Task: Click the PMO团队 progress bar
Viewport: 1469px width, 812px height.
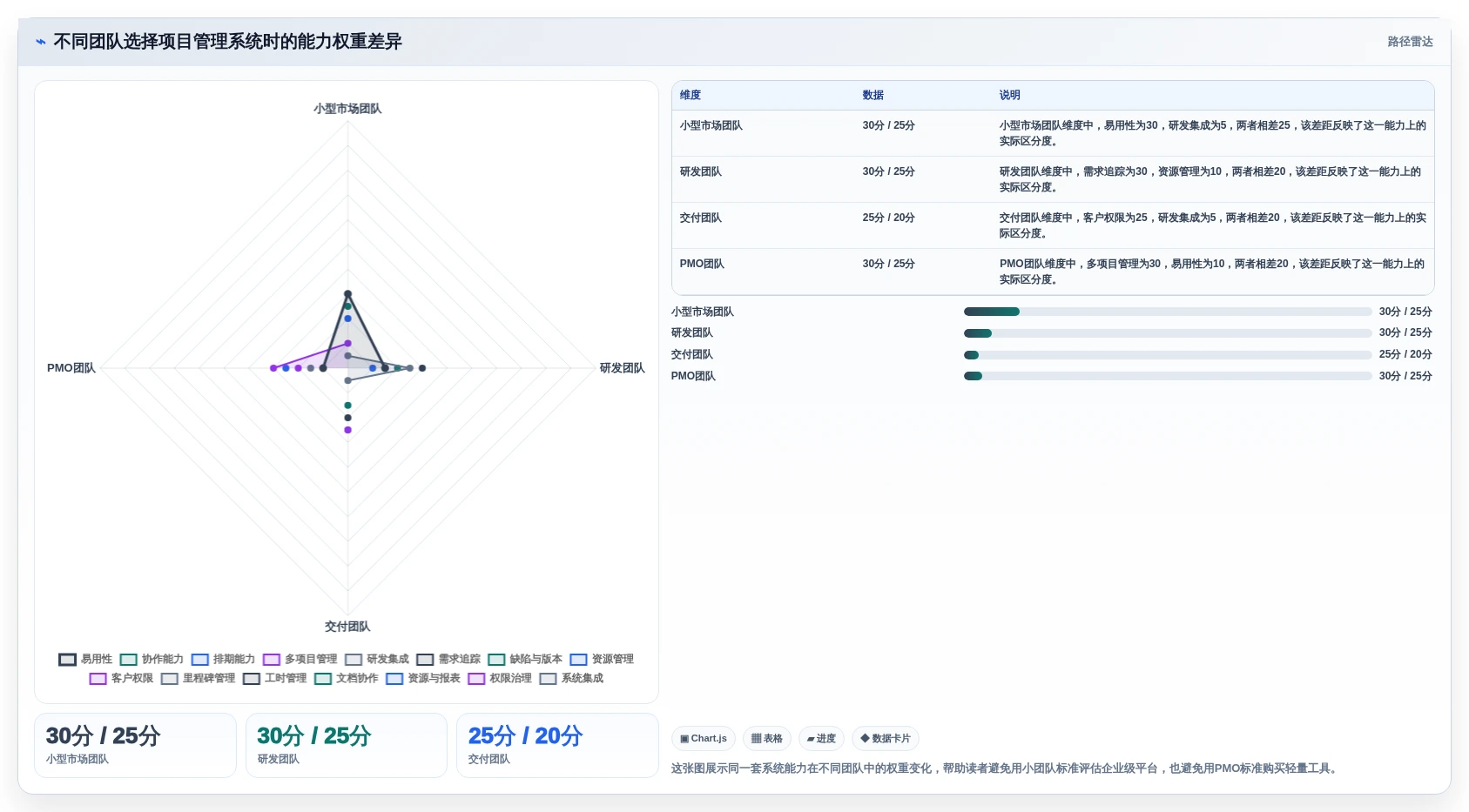Action: [x=1168, y=376]
